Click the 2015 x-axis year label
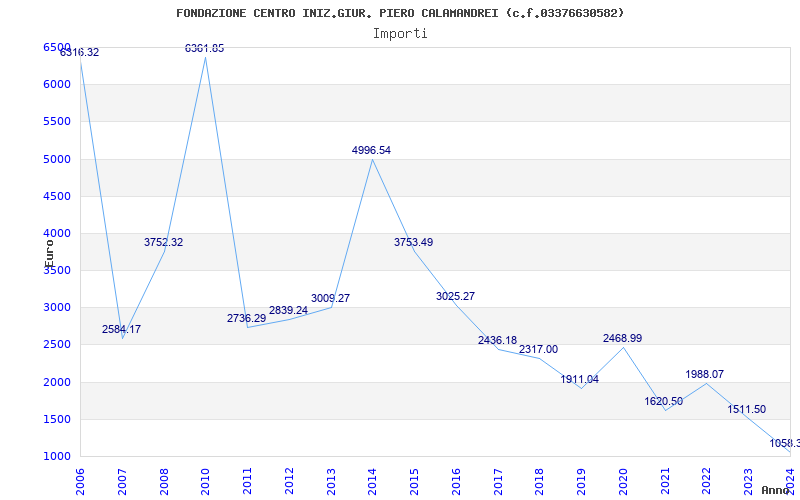This screenshot has height=500, width=800. (x=414, y=482)
